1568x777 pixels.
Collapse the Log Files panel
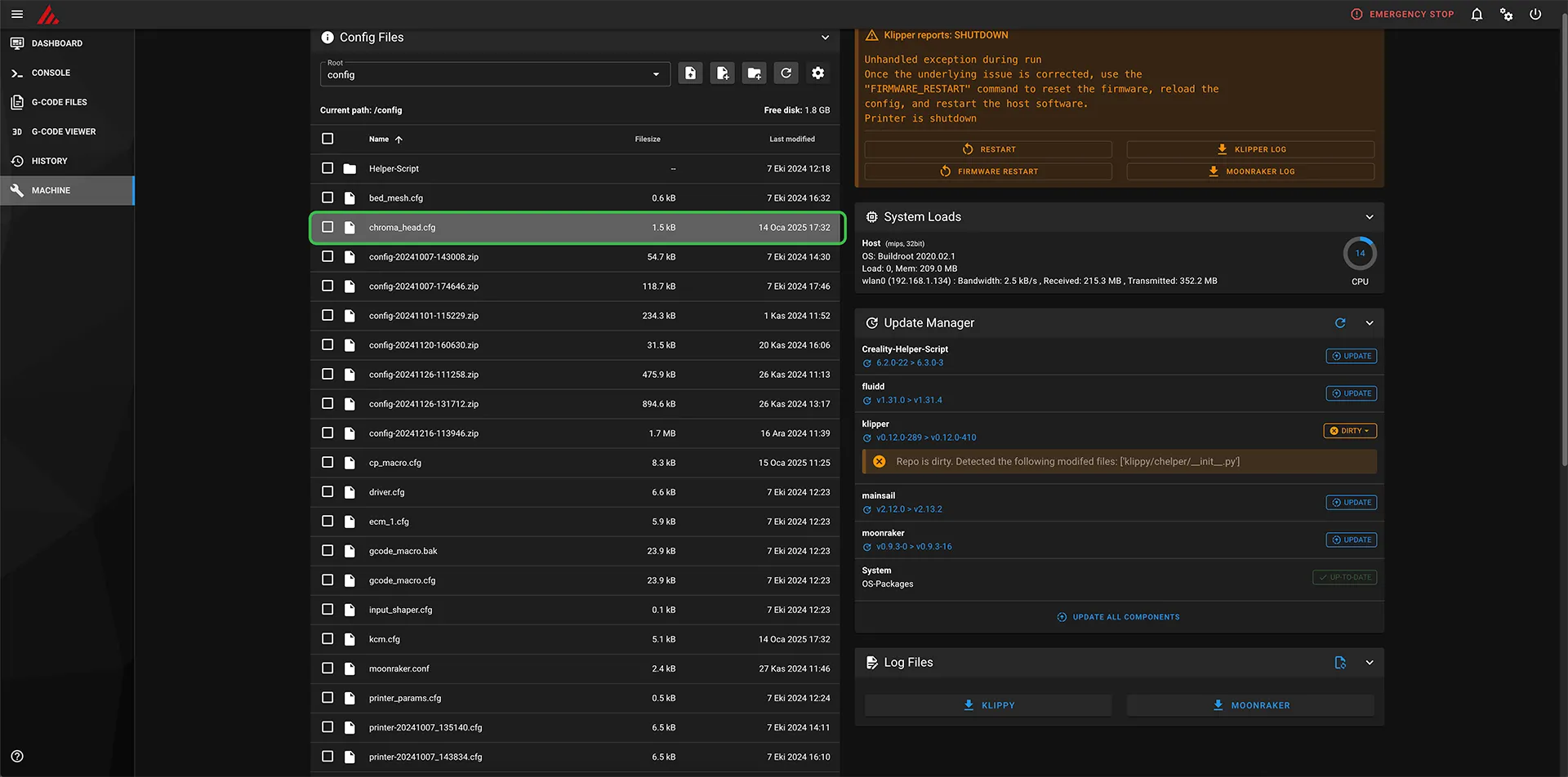pyautogui.click(x=1370, y=662)
